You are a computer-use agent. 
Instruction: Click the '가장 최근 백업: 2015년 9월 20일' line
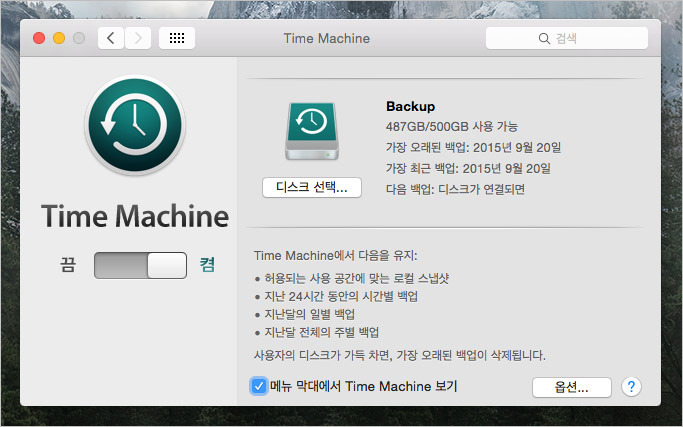pyautogui.click(x=468, y=168)
